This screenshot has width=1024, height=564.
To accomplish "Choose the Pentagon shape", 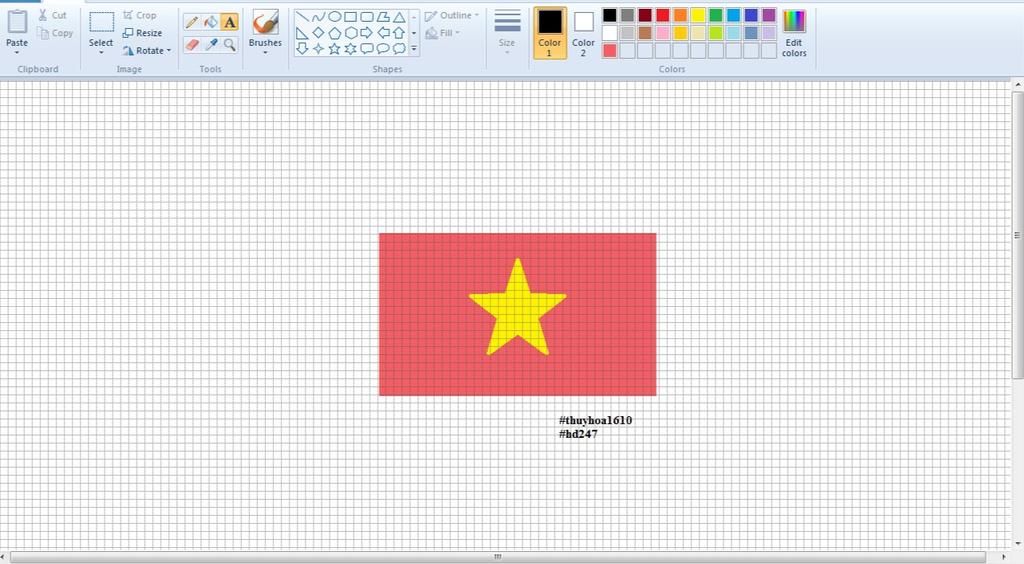I will pyautogui.click(x=334, y=33).
